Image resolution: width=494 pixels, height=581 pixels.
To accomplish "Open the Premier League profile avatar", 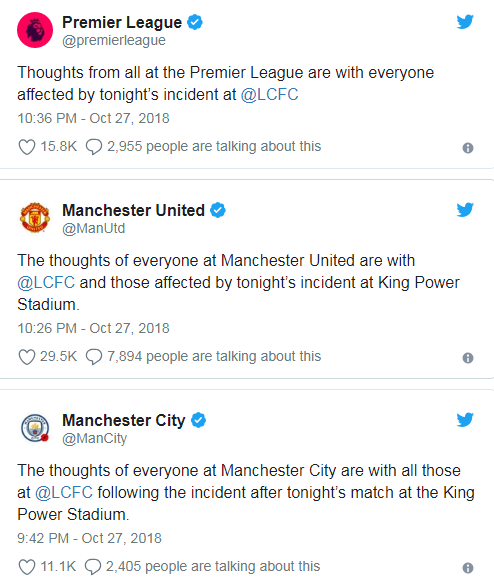I will pos(35,30).
